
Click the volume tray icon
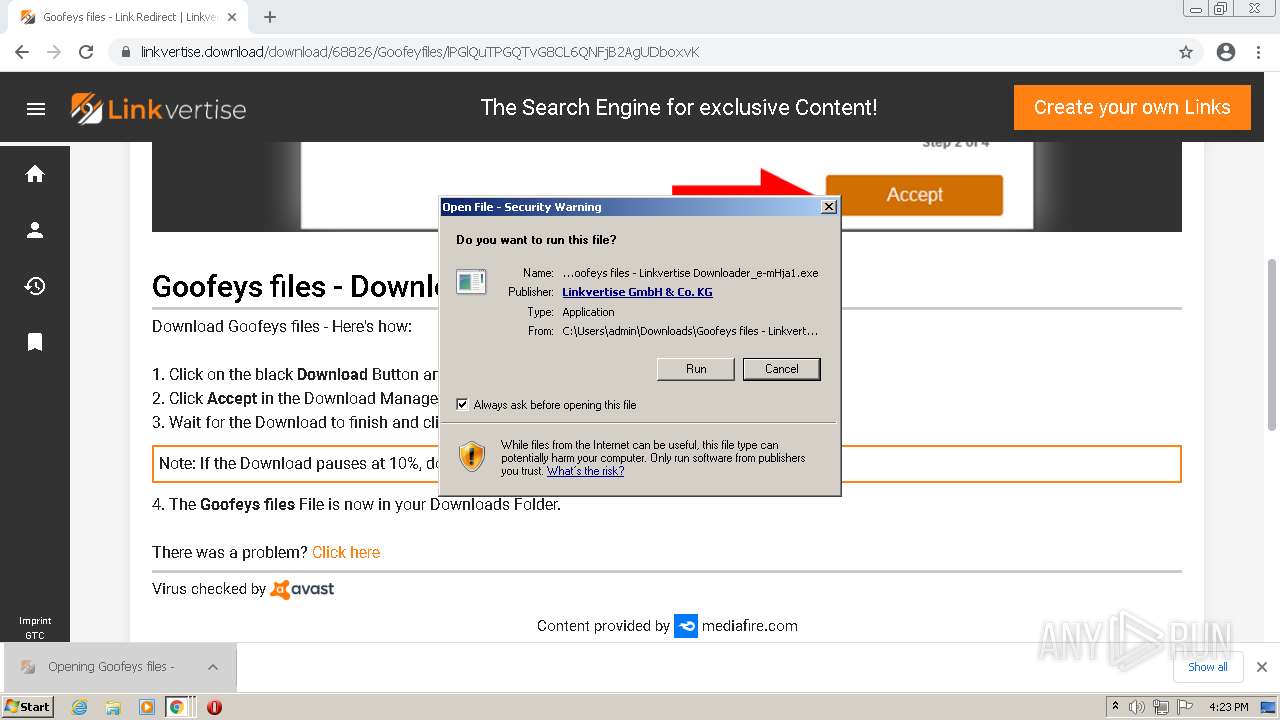pos(1137,707)
